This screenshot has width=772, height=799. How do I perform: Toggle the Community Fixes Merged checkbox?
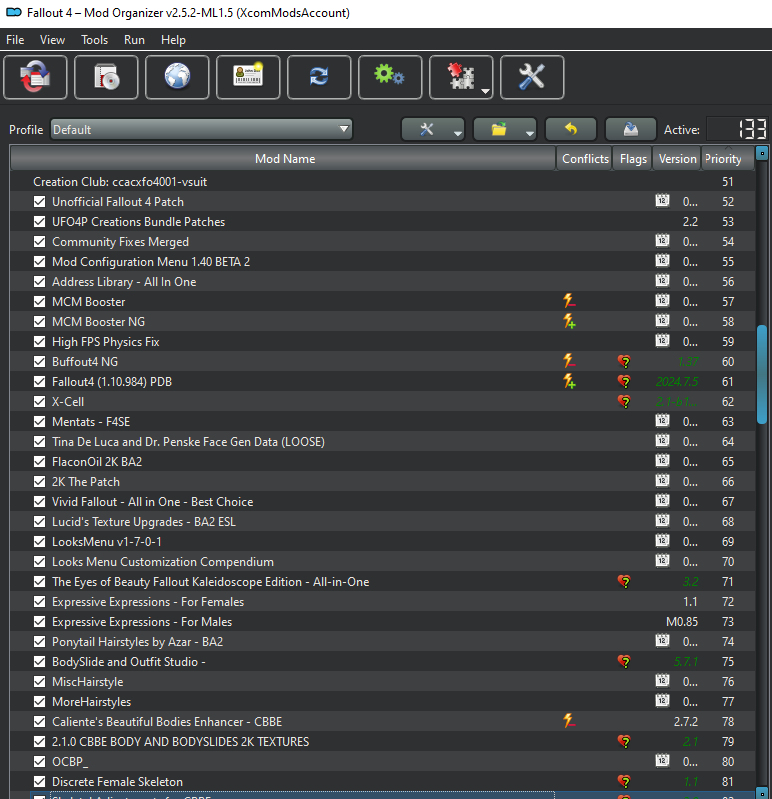[39, 242]
